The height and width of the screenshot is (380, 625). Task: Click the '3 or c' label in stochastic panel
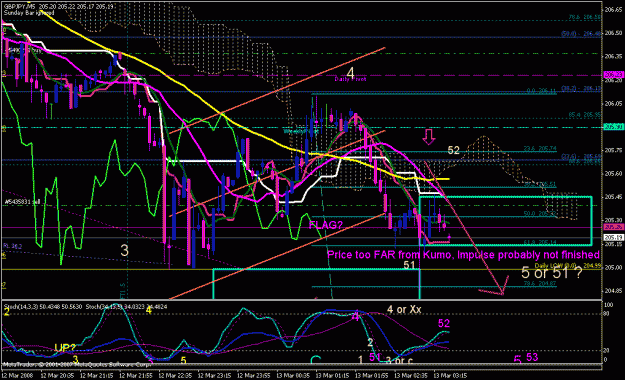click(x=399, y=361)
